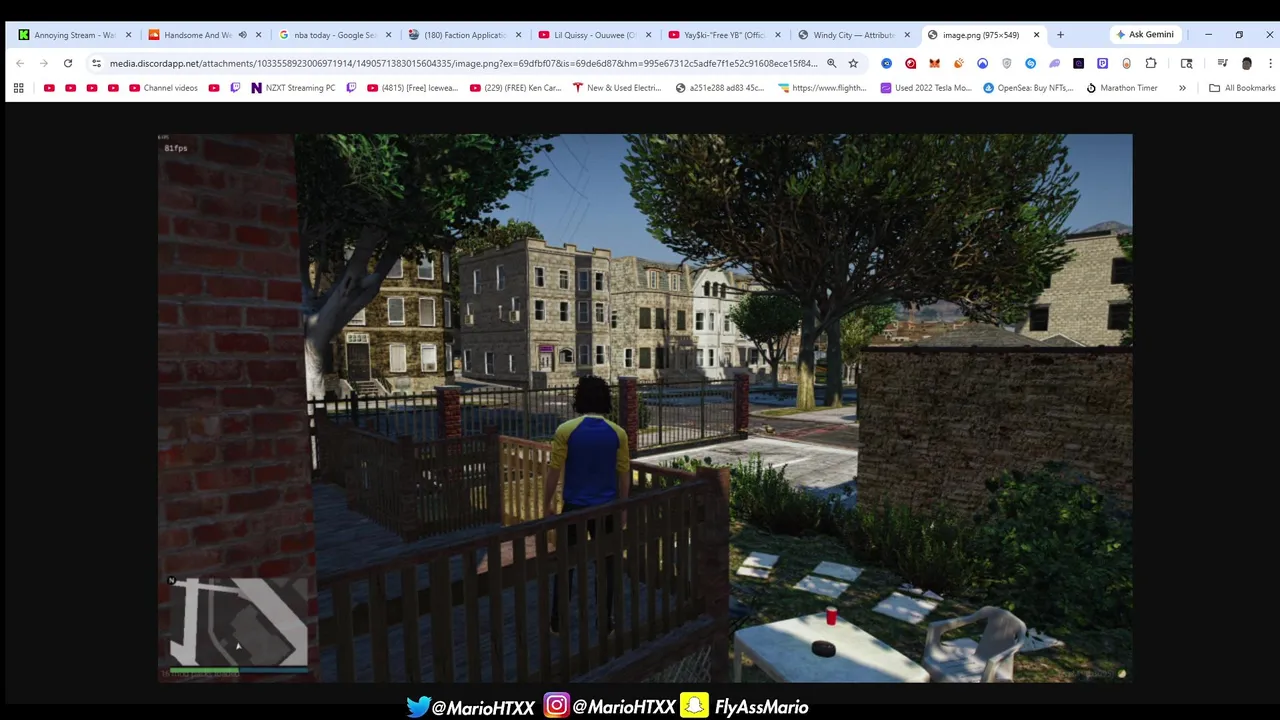Open the red circular extension icon
This screenshot has width=1280, height=720.
click(910, 63)
